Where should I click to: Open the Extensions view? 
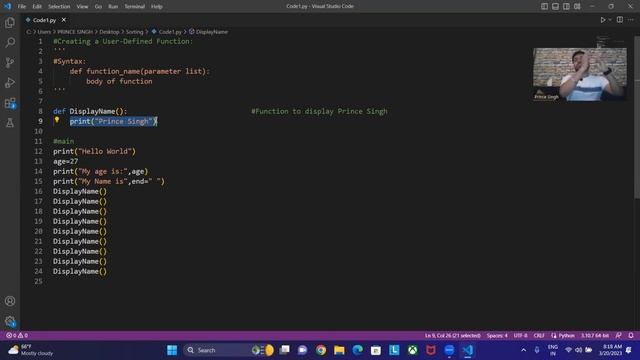[x=10, y=103]
